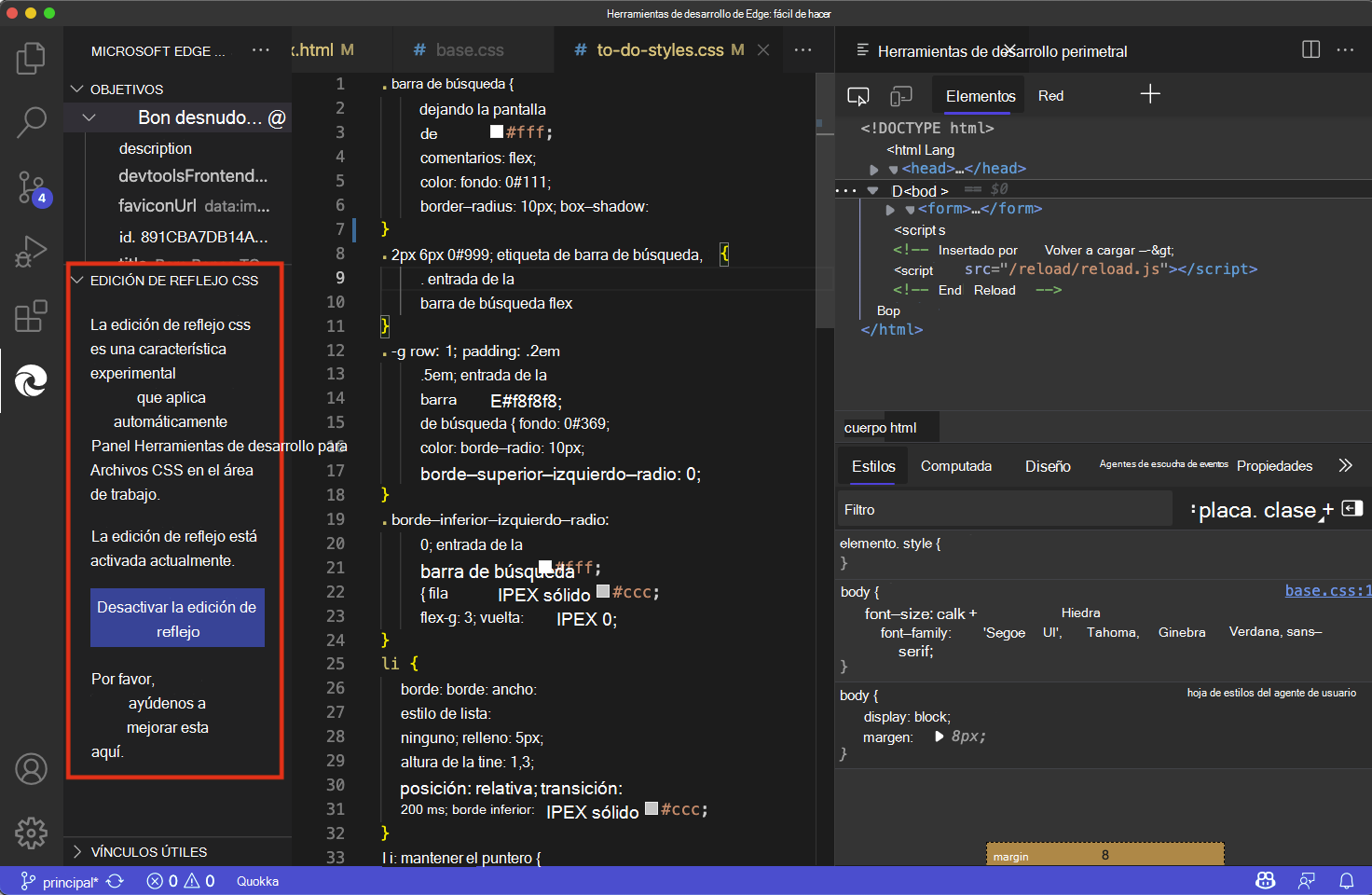Click inside the Filtro input field
This screenshot has height=895, width=1372.
click(1004, 508)
